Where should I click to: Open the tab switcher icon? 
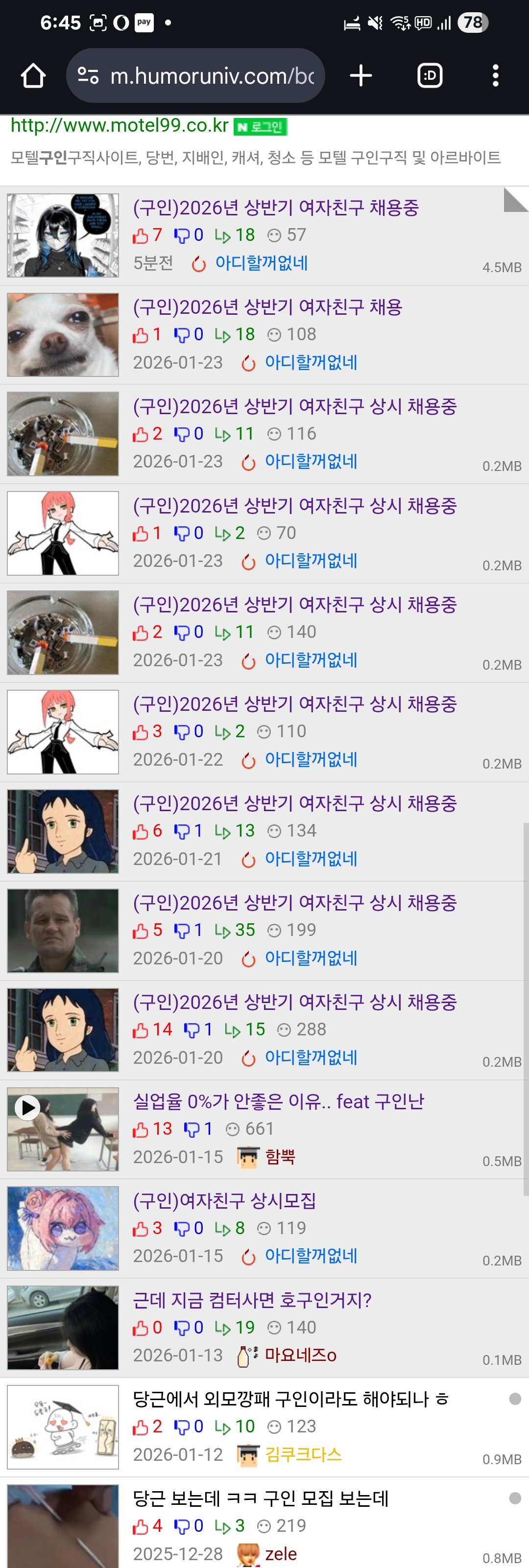(430, 75)
